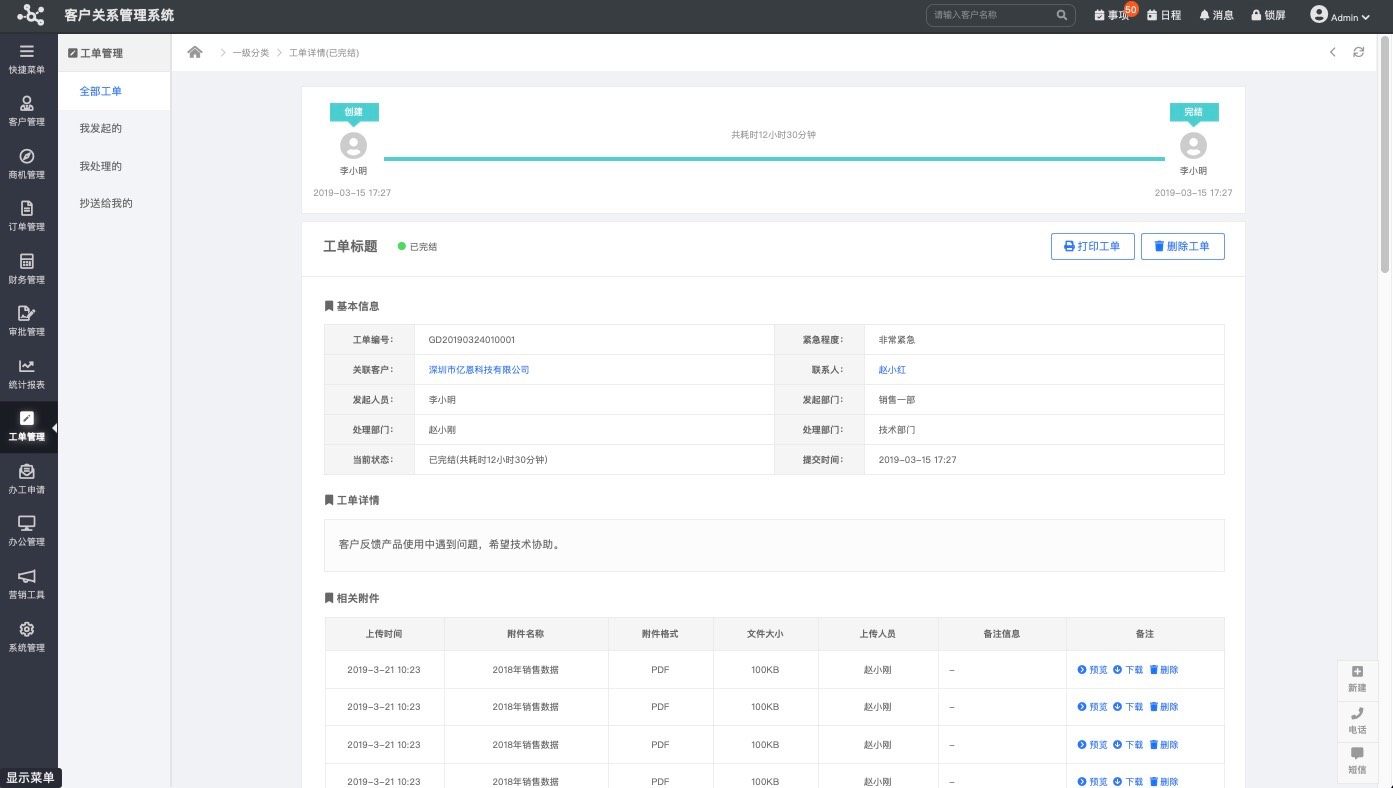
Task: Click the 打印工单 button
Action: (x=1092, y=246)
